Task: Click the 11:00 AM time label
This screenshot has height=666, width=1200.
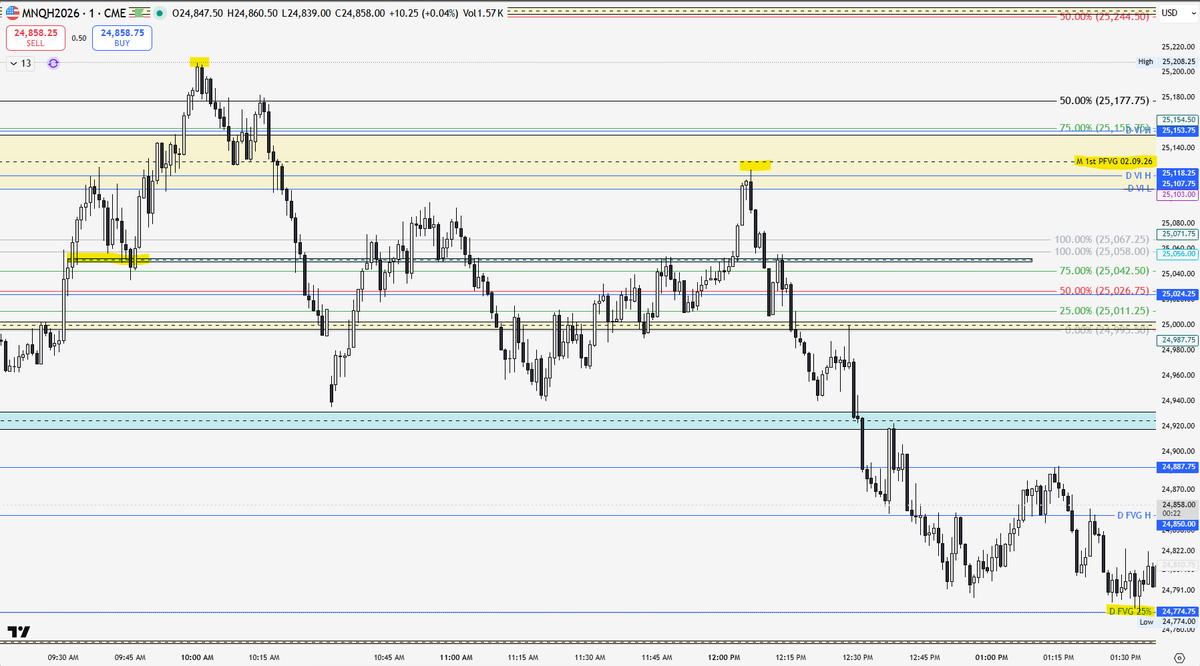Action: pos(456,657)
